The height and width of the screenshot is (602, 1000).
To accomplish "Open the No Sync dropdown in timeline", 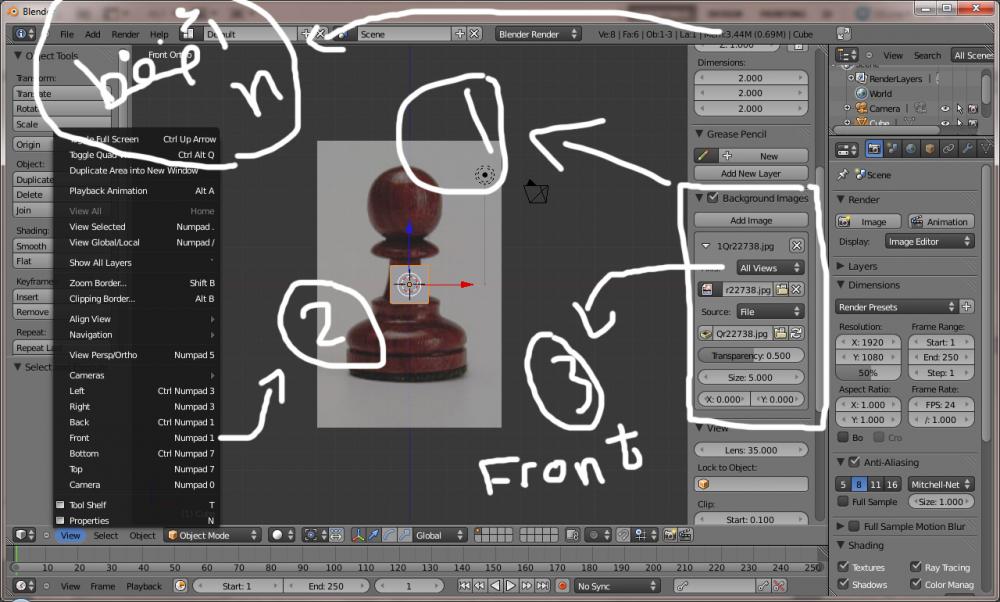I will point(616,585).
